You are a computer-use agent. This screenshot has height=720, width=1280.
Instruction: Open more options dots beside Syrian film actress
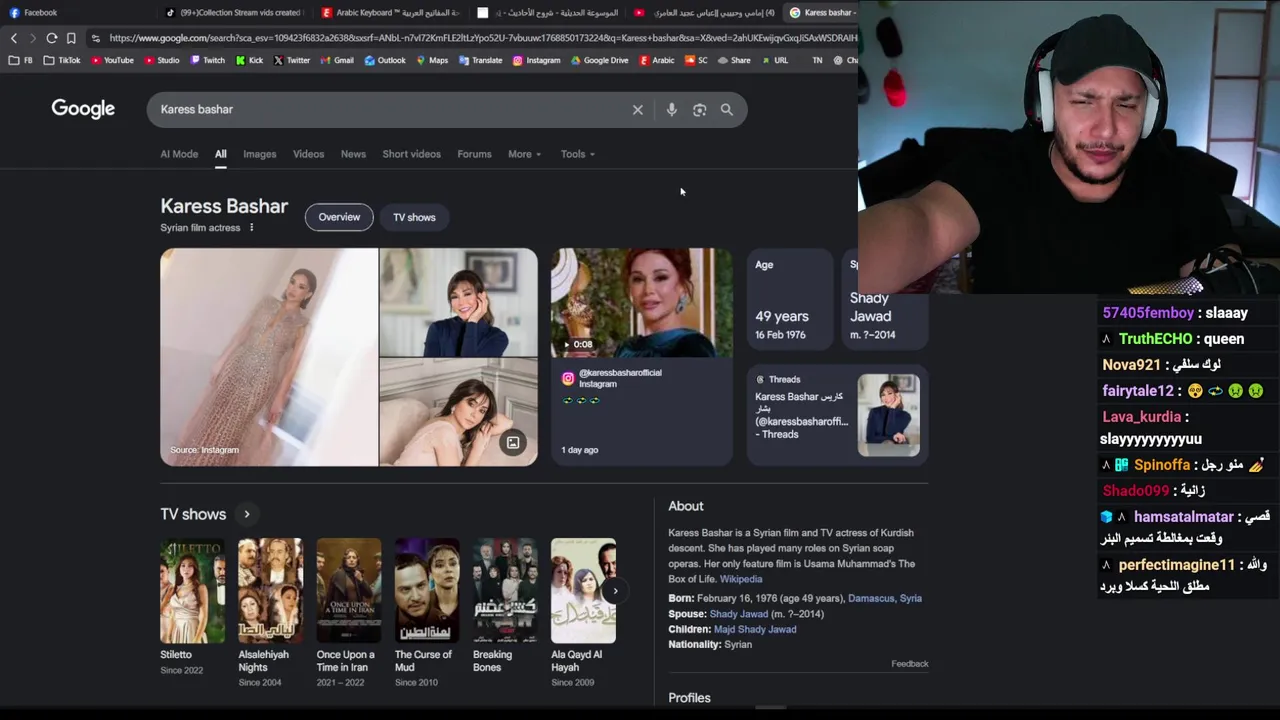click(x=251, y=228)
